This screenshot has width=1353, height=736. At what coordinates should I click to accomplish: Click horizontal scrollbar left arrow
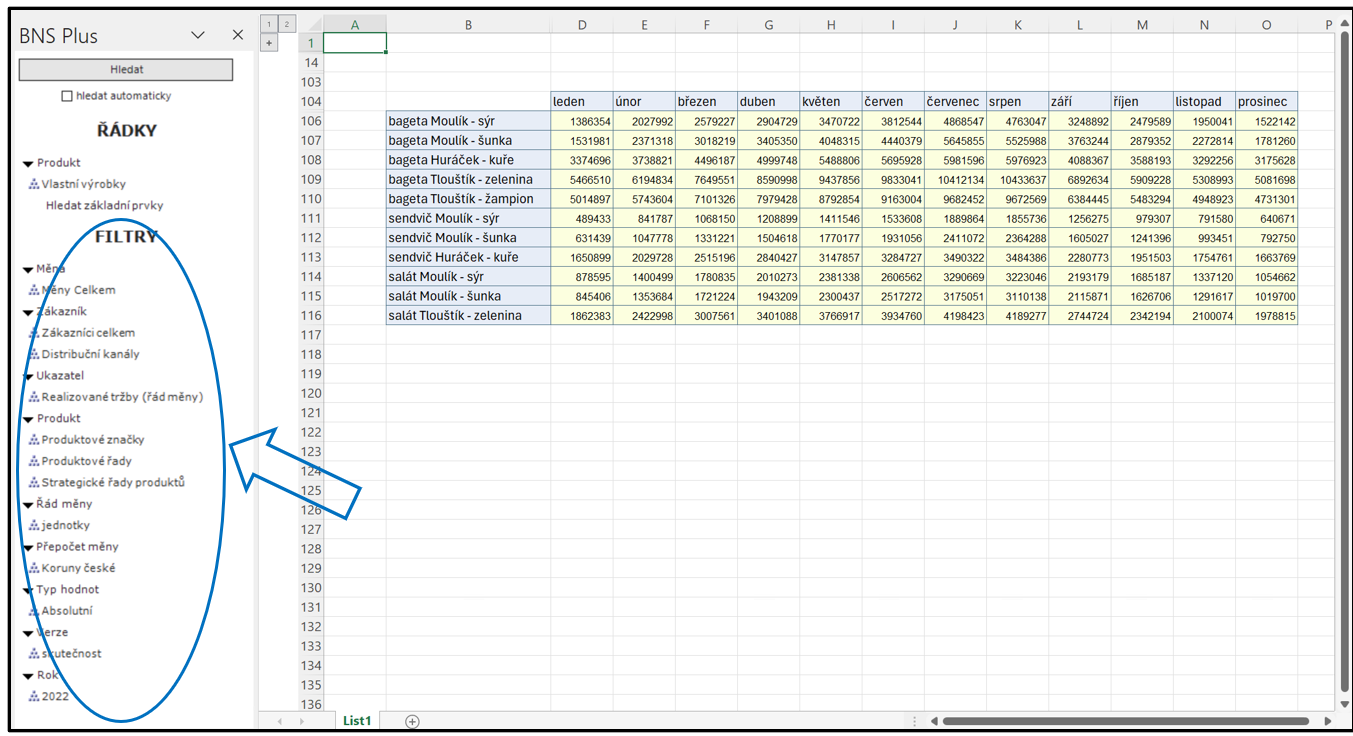click(x=934, y=721)
